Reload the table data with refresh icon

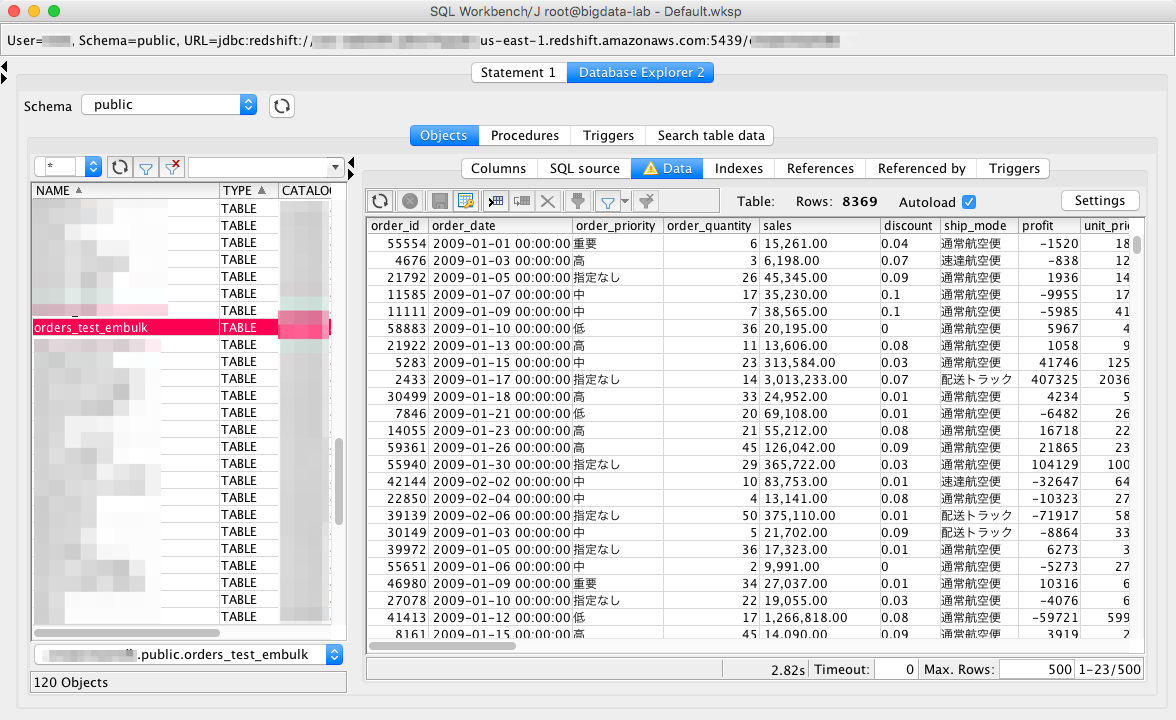(x=380, y=200)
